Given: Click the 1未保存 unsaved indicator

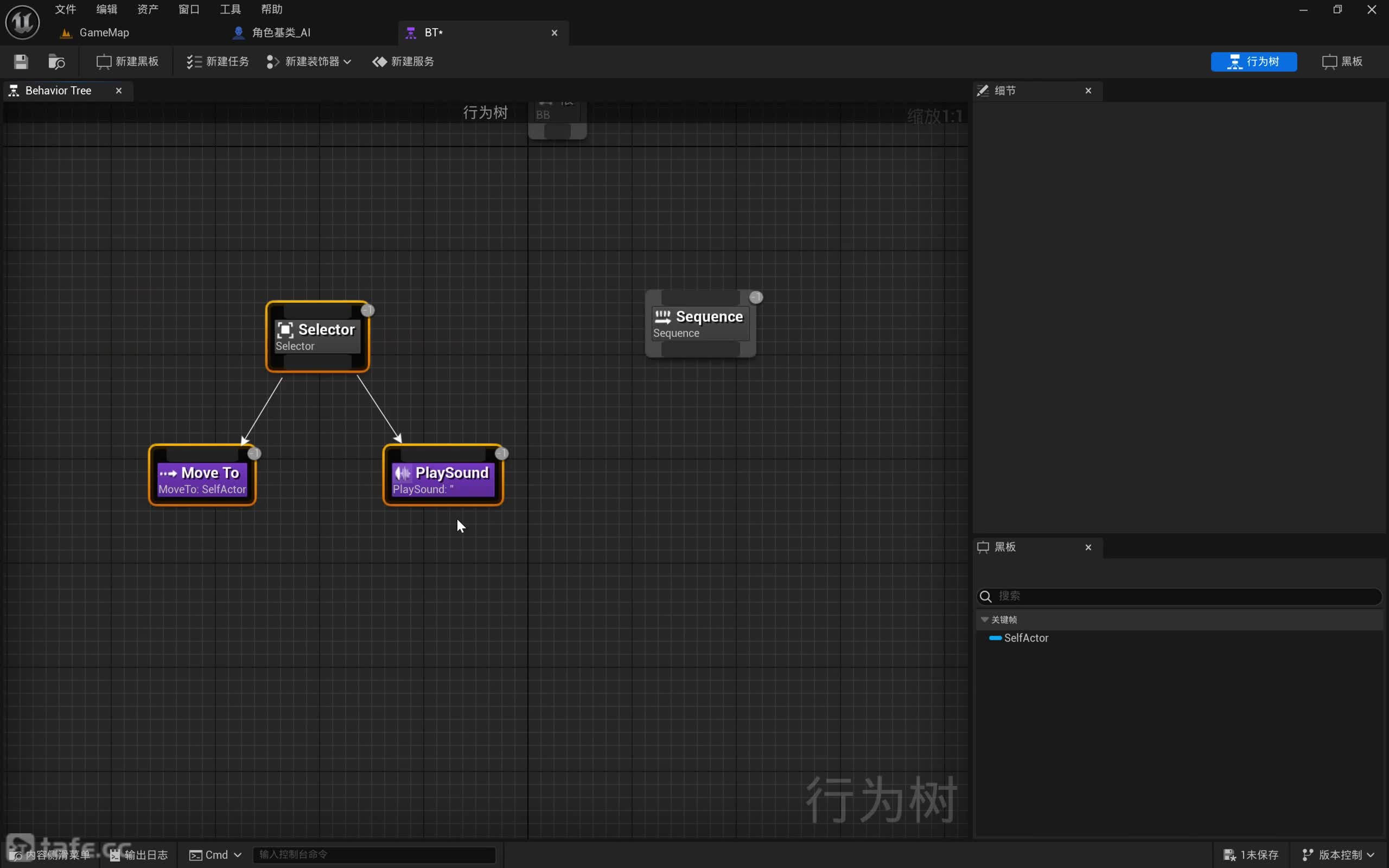Looking at the screenshot, I should pyautogui.click(x=1251, y=855).
